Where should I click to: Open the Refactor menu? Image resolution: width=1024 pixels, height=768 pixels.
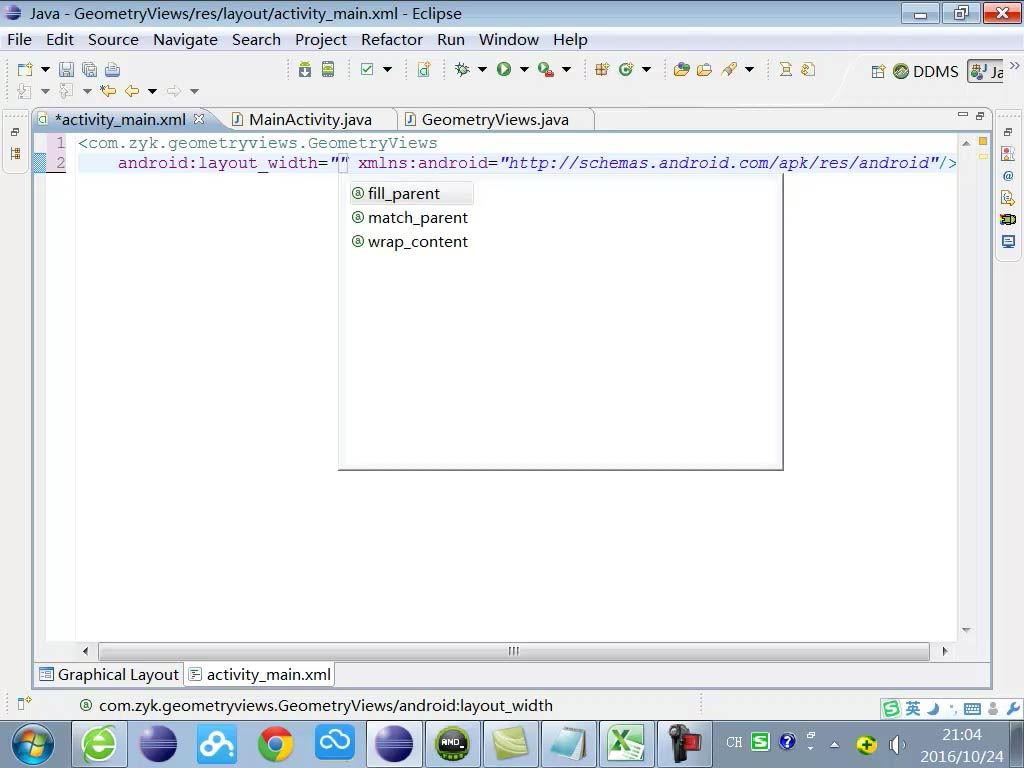[x=392, y=40]
